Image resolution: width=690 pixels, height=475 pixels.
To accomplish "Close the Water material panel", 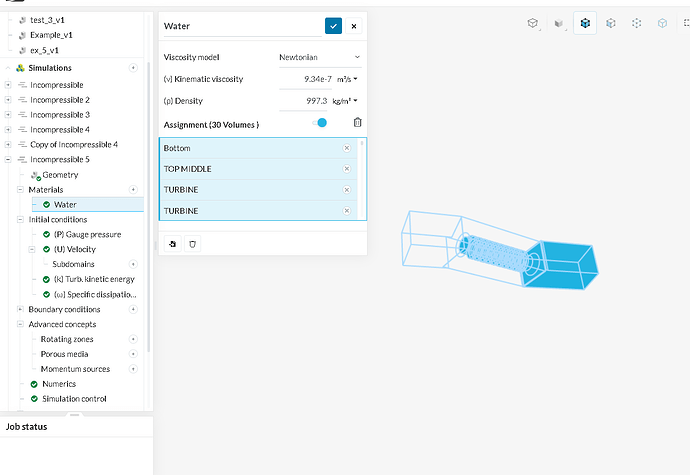I will tap(353, 26).
